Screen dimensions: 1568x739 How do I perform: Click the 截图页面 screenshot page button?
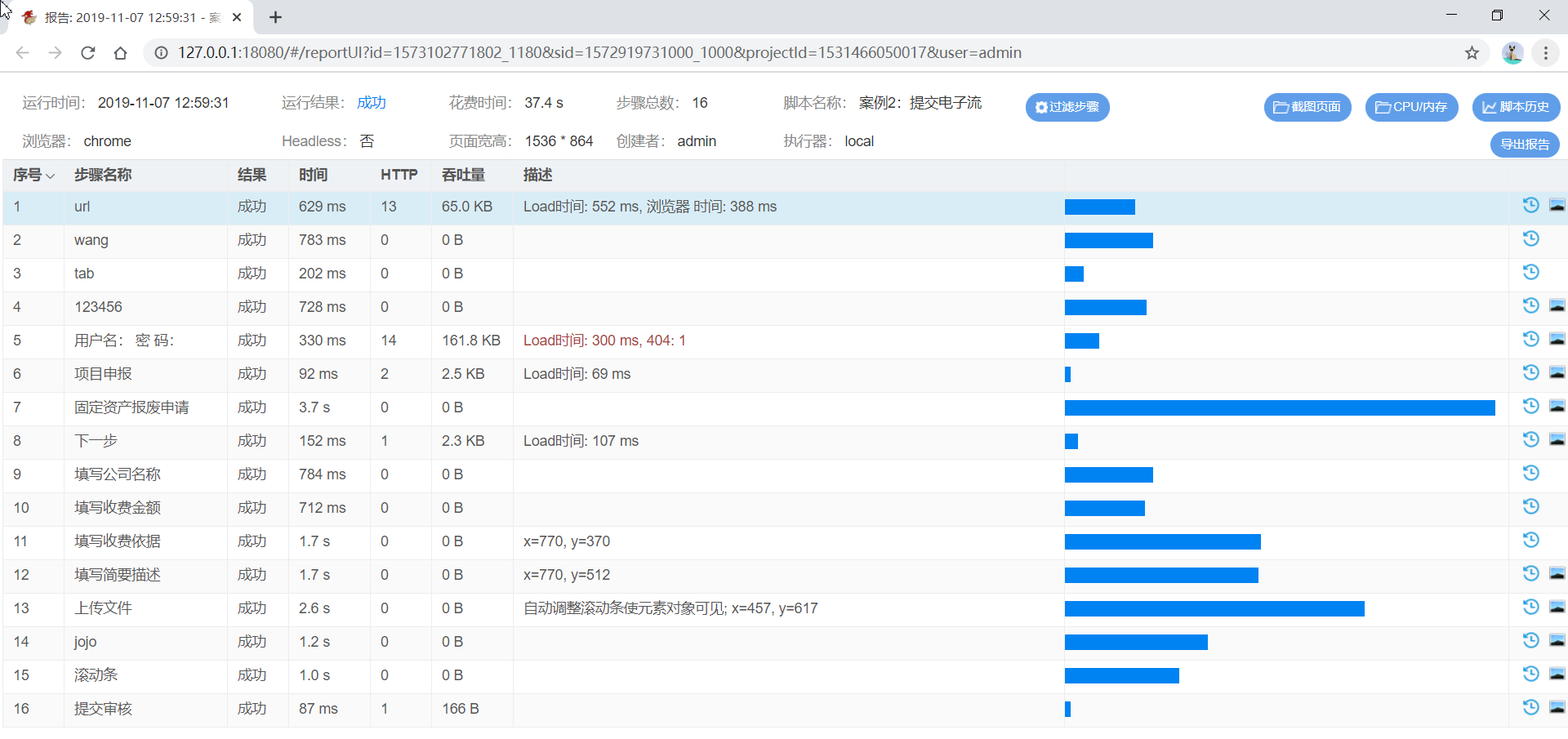pos(1307,107)
